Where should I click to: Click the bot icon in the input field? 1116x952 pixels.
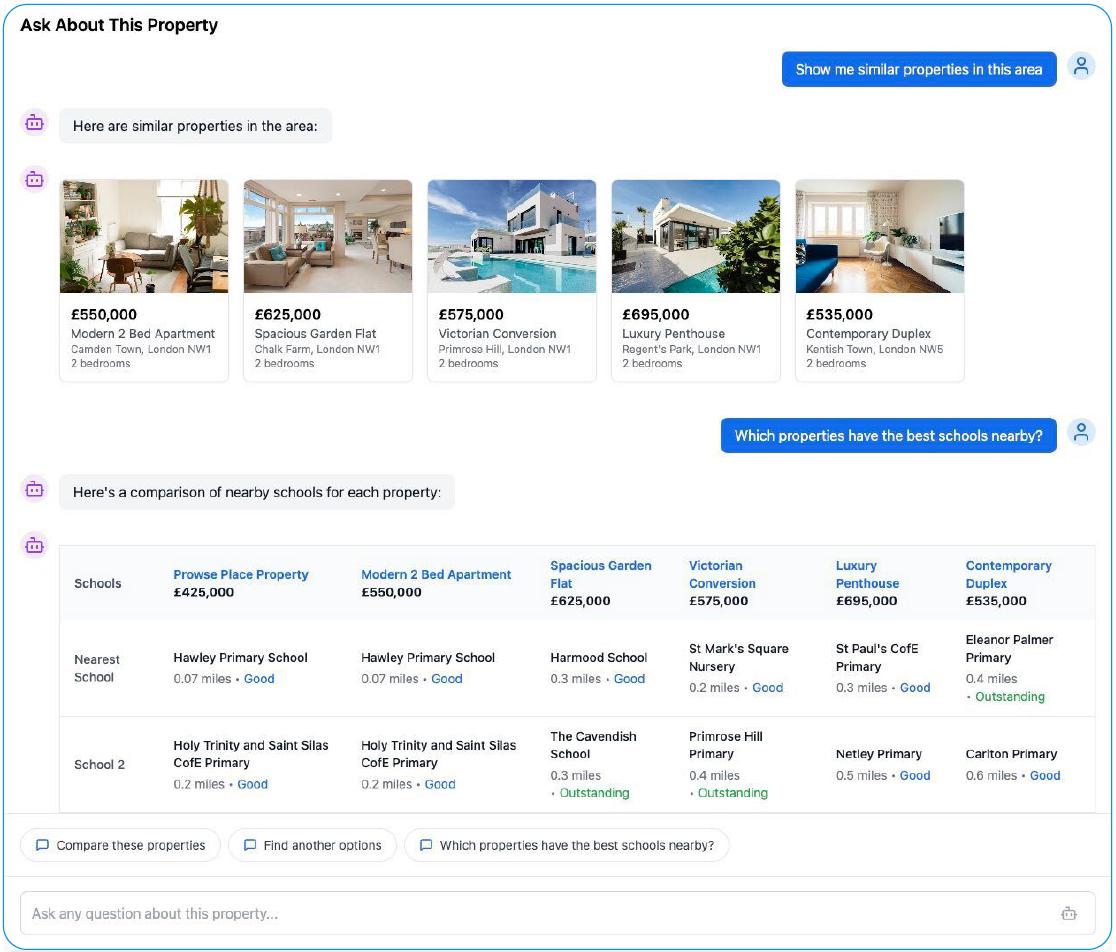click(x=1068, y=913)
